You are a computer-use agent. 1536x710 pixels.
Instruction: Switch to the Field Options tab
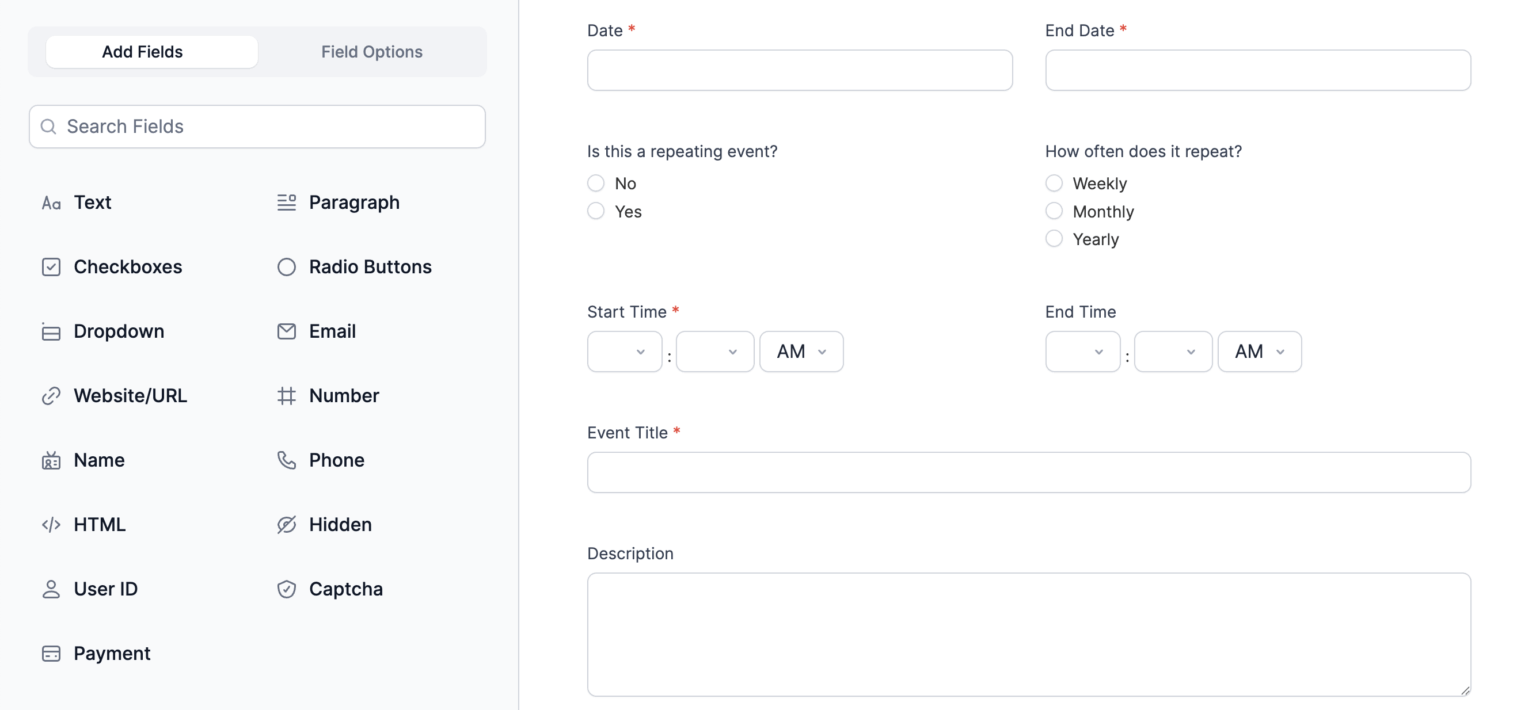(372, 52)
